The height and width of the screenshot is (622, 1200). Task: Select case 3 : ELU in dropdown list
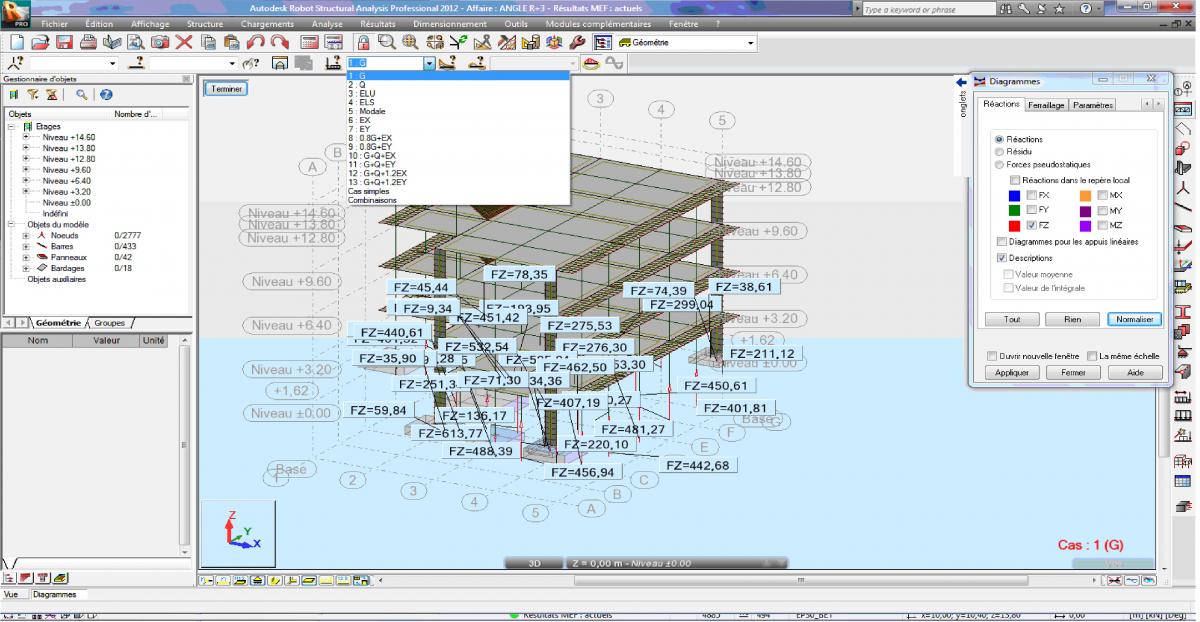click(x=458, y=93)
